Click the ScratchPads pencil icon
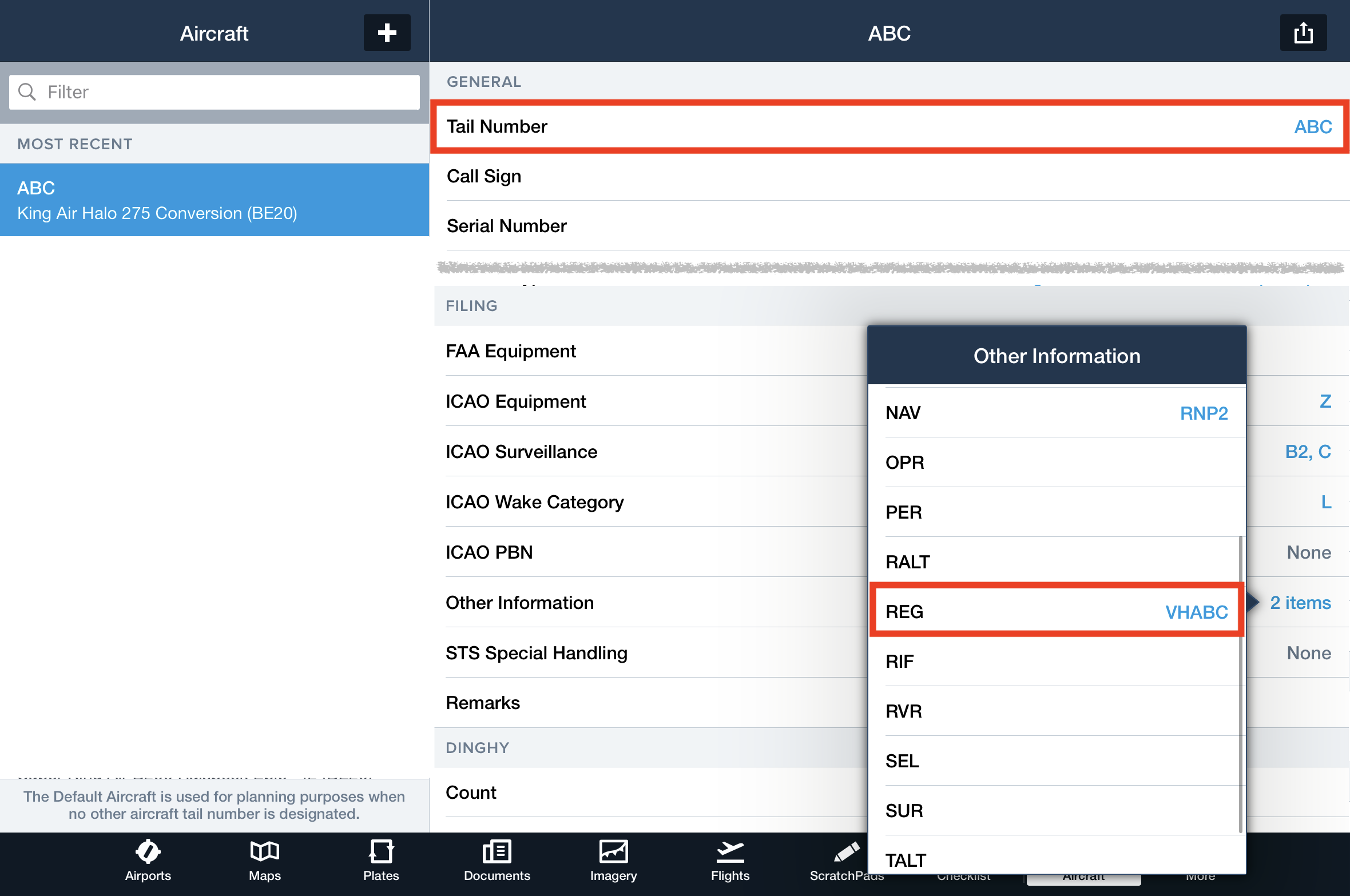 pyautogui.click(x=847, y=851)
